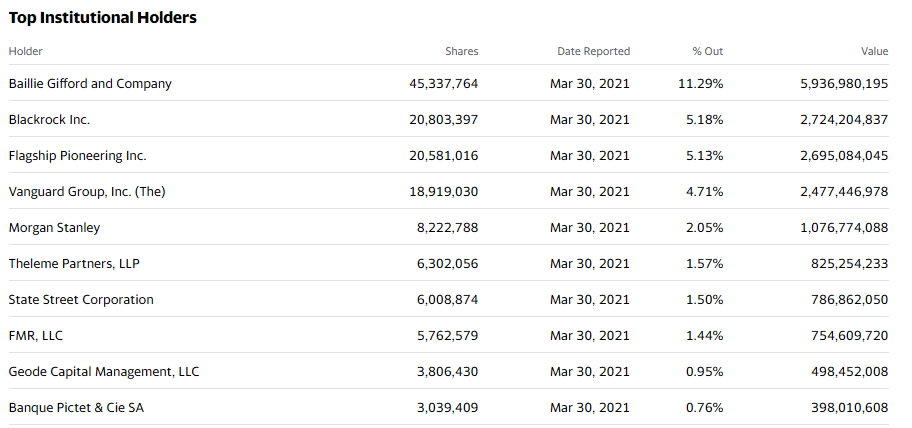Select Blackrock Inc. holder name
The height and width of the screenshot is (428, 912).
point(49,120)
